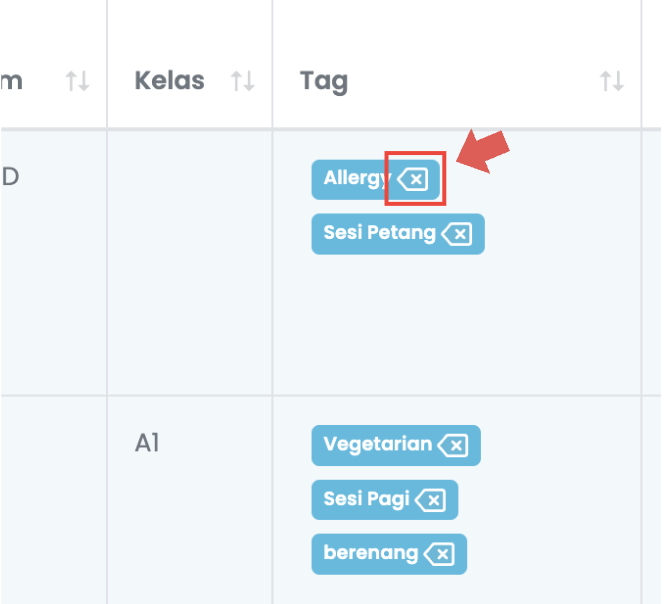
Task: Click the cell showing letter D
Action: [11, 176]
